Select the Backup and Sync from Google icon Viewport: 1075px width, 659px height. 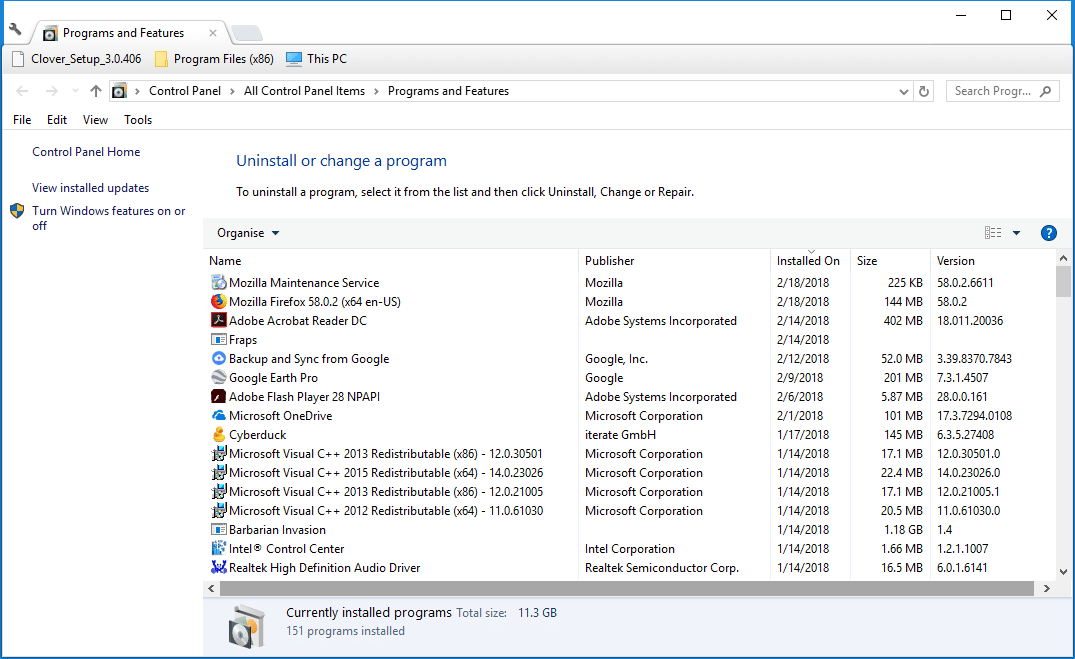pos(219,359)
